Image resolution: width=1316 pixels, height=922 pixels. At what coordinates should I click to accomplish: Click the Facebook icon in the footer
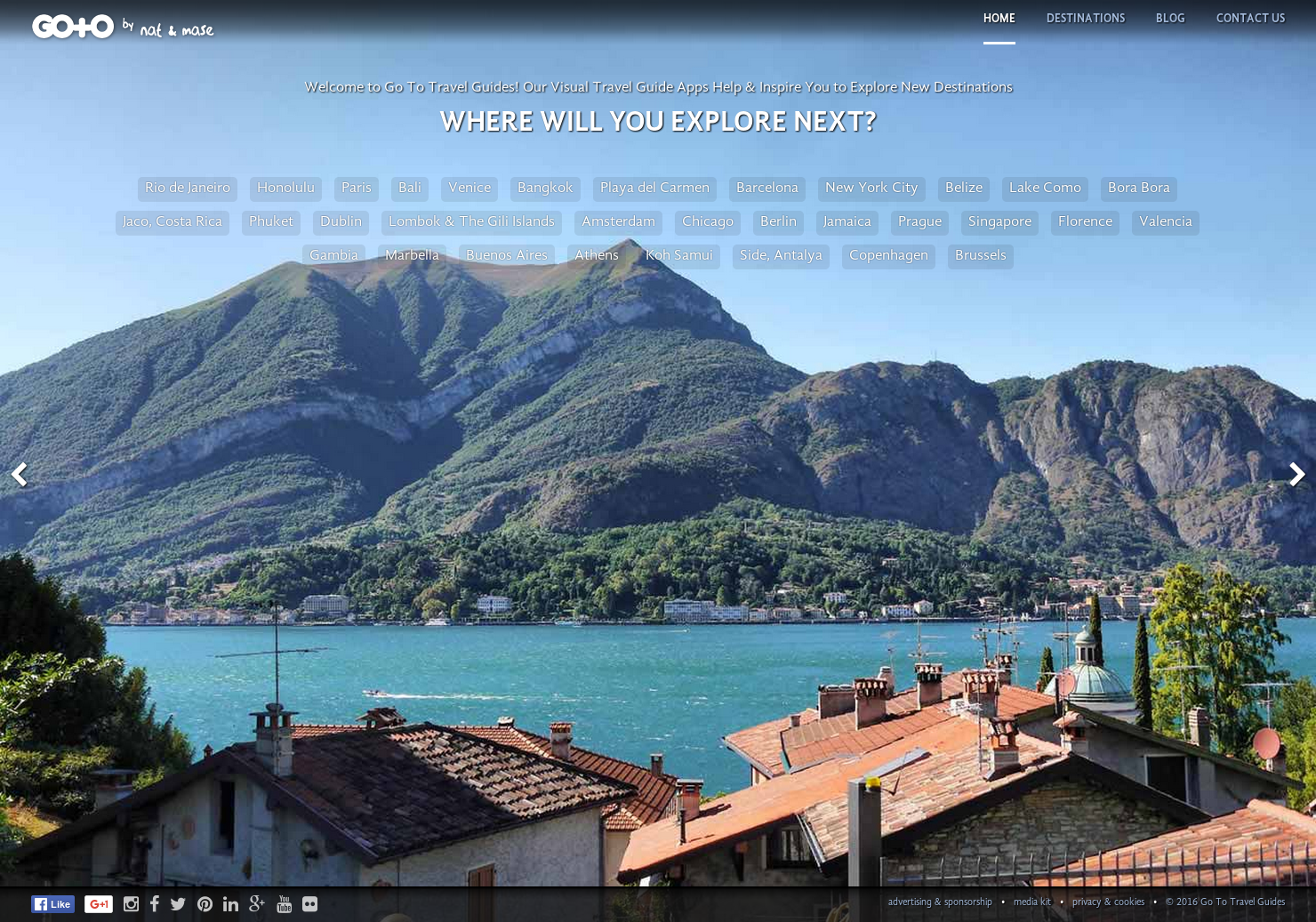[155, 903]
